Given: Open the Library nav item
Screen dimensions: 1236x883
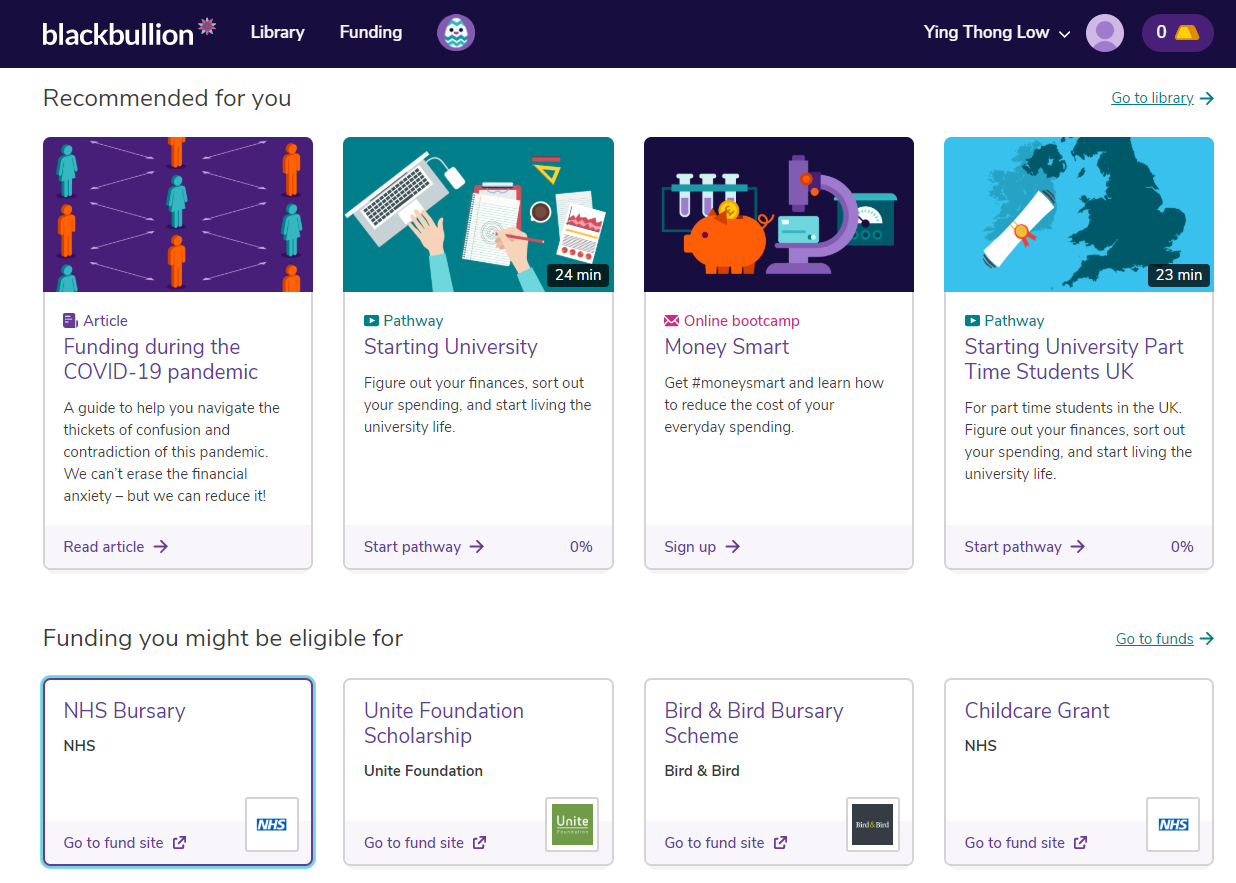Looking at the screenshot, I should (x=277, y=32).
